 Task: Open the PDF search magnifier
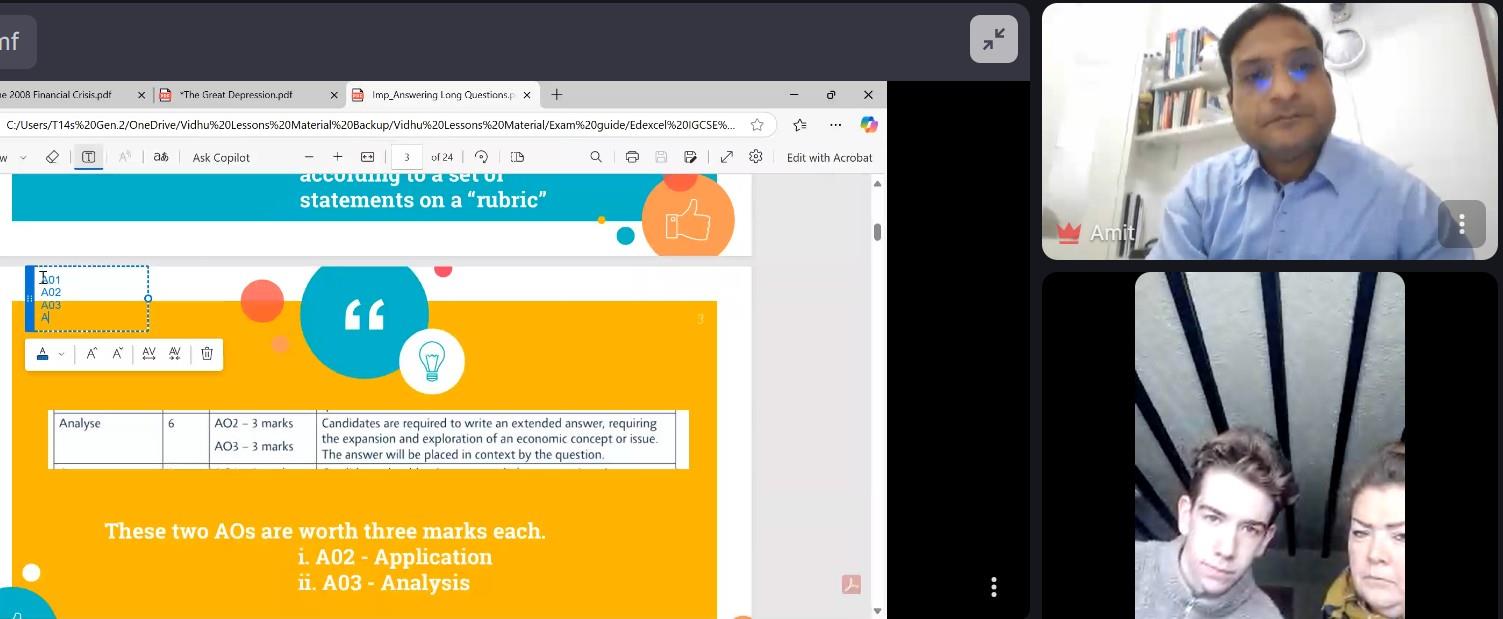tap(596, 157)
